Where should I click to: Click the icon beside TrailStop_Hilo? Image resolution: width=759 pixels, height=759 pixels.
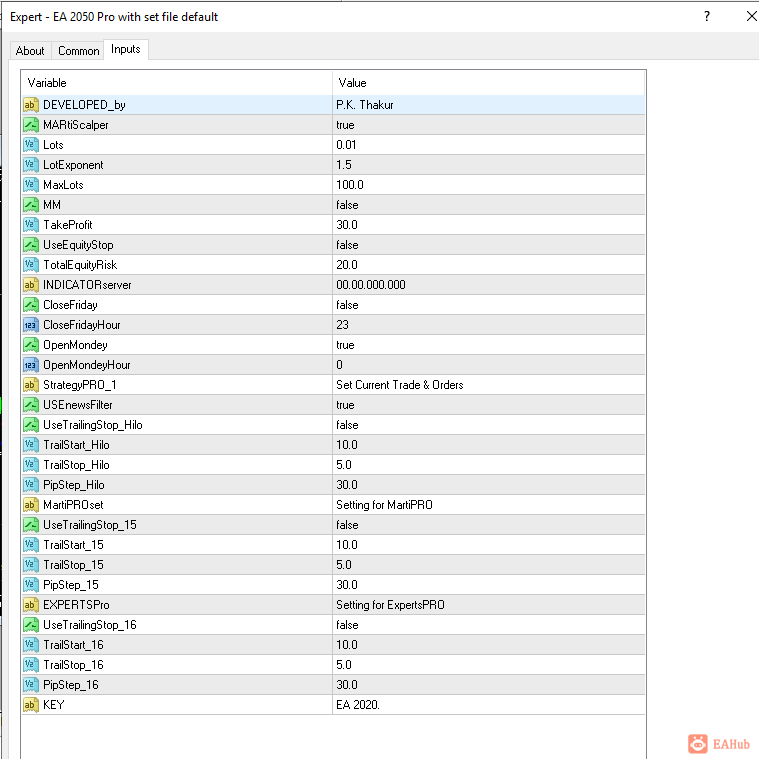point(30,465)
